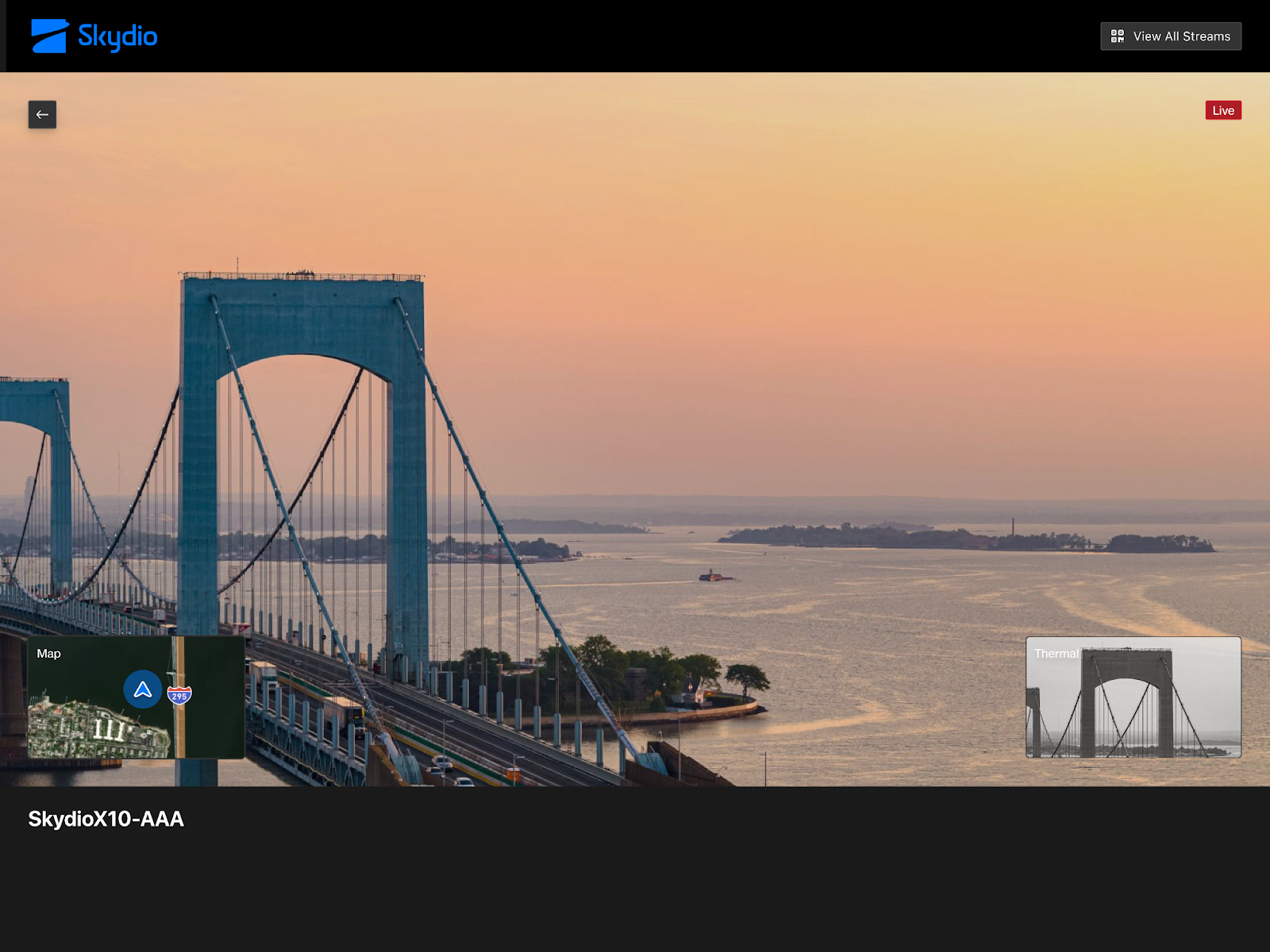Click the distant island in the live video
Image resolution: width=1270 pixels, height=952 pixels.
tap(968, 539)
